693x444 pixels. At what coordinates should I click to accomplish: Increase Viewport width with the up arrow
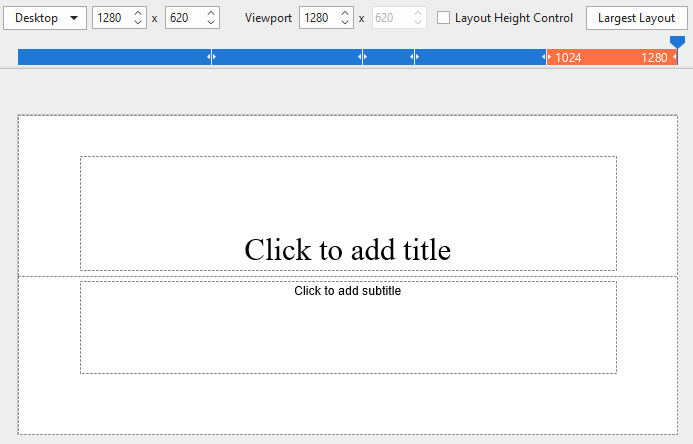pyautogui.click(x=344, y=13)
